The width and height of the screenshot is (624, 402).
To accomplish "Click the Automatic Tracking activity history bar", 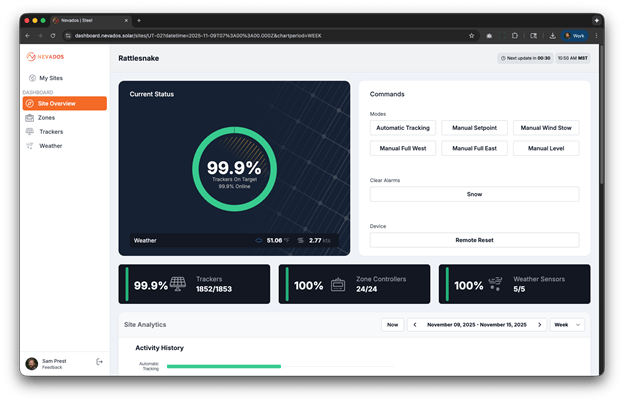I will (x=223, y=366).
